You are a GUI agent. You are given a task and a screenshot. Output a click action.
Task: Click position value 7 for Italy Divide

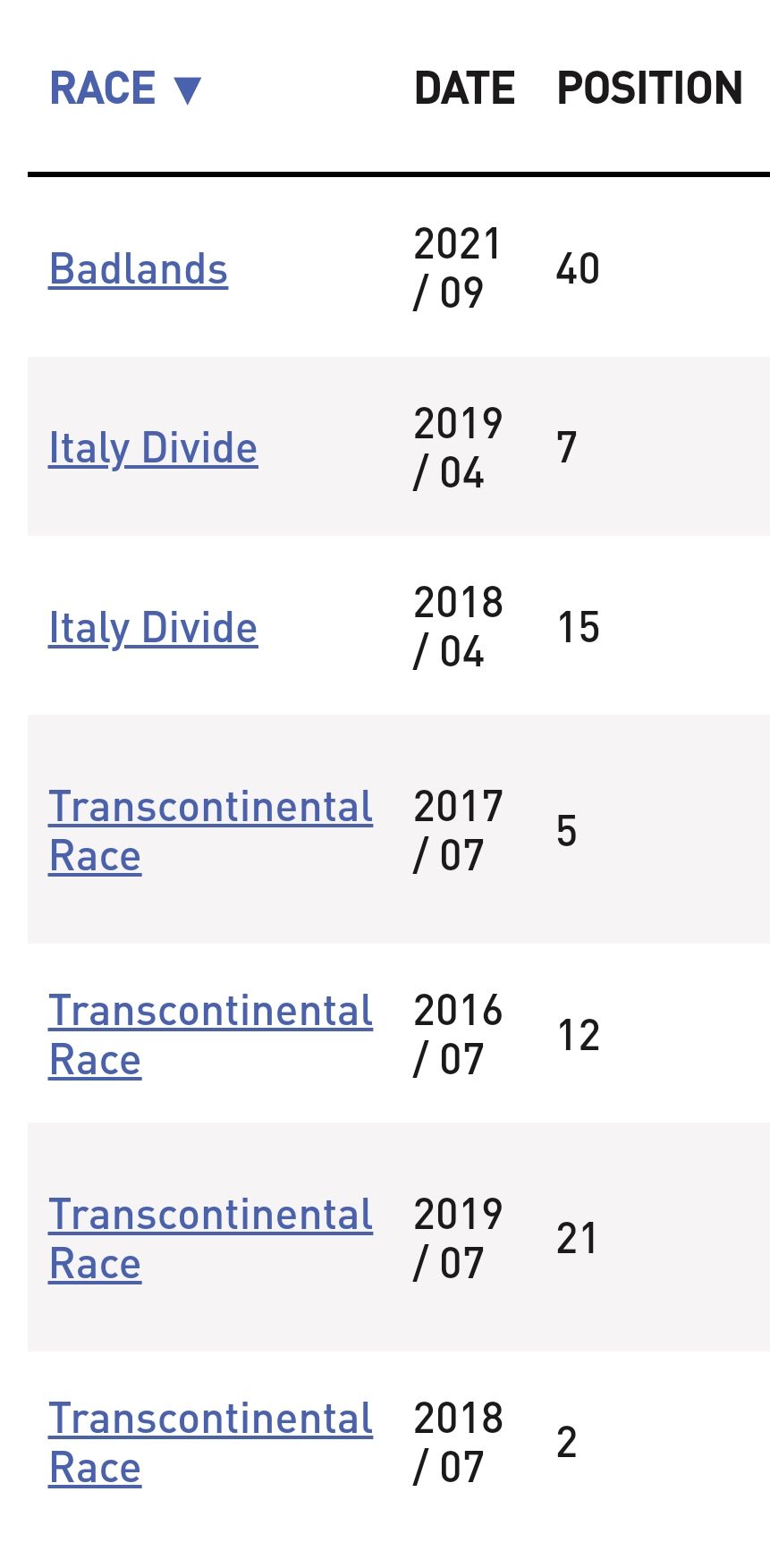click(567, 448)
